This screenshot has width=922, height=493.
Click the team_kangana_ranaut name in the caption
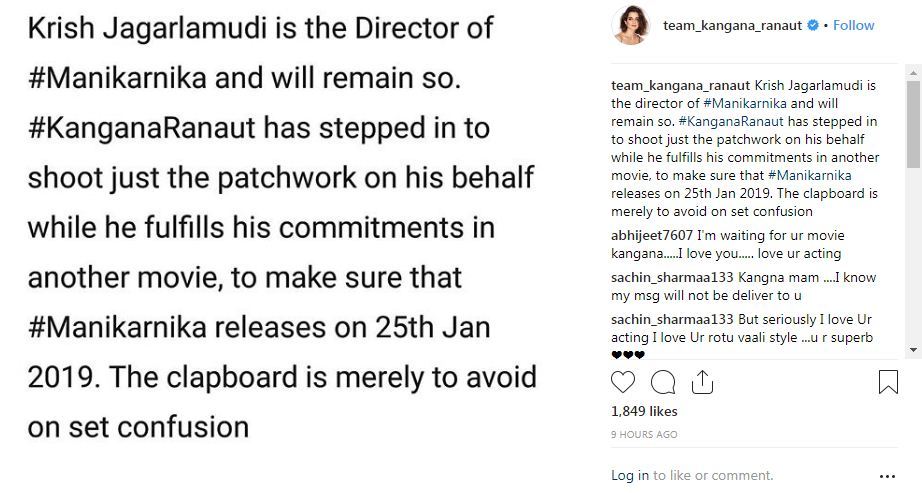[681, 86]
